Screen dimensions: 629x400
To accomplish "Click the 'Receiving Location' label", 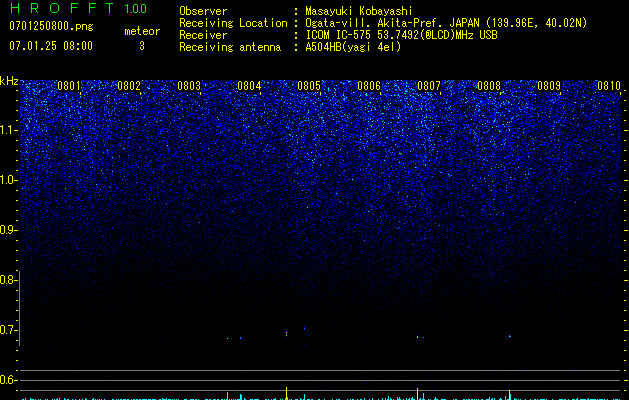I will click(x=233, y=23).
